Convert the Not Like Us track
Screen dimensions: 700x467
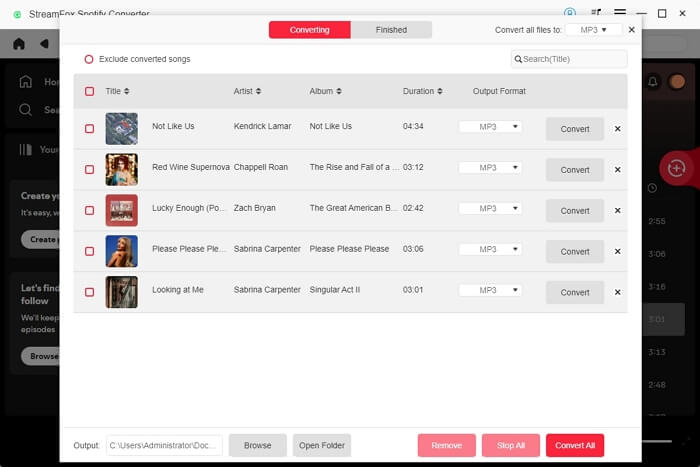[x=575, y=129]
